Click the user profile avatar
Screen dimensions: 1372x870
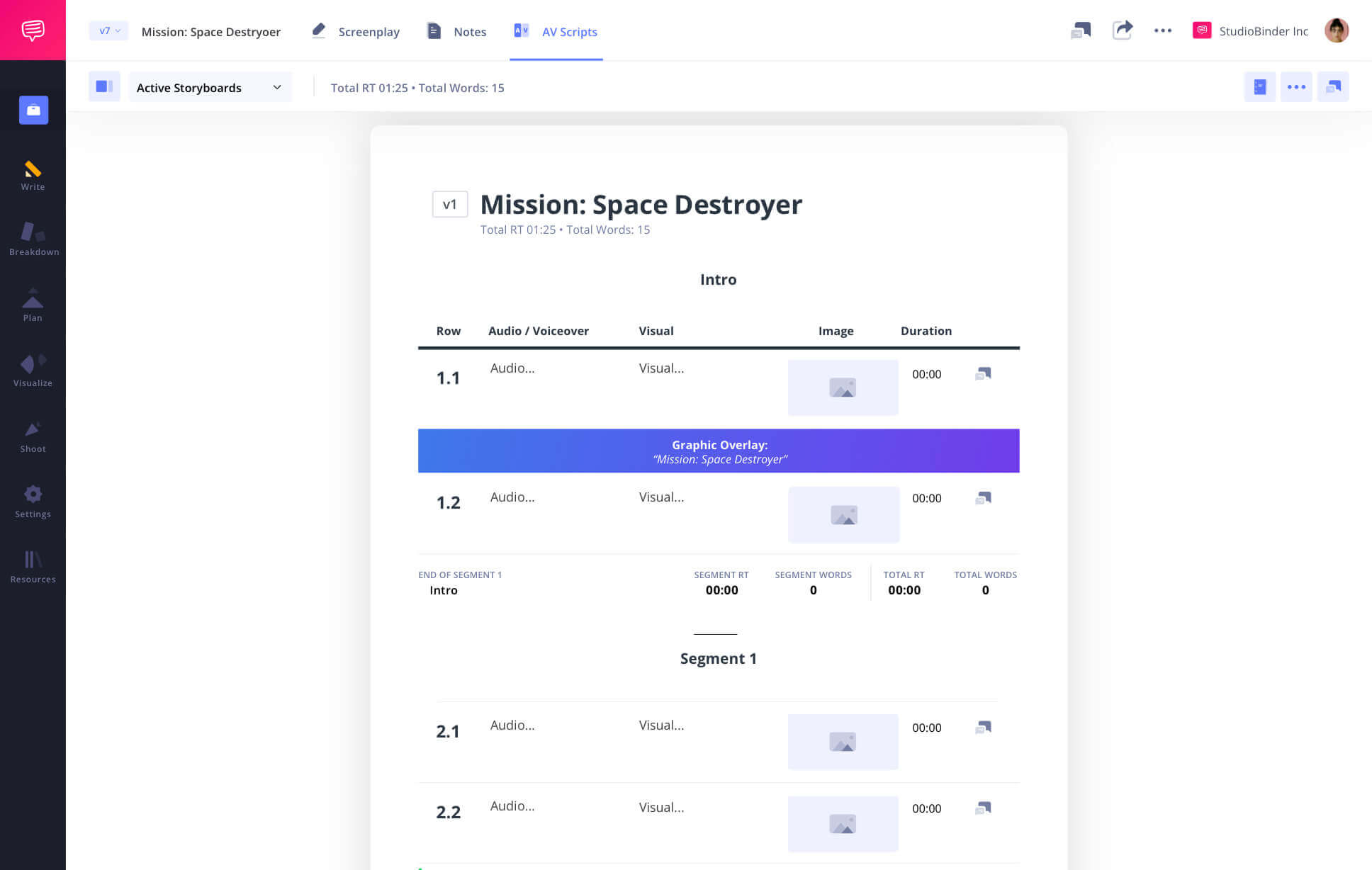(1336, 30)
